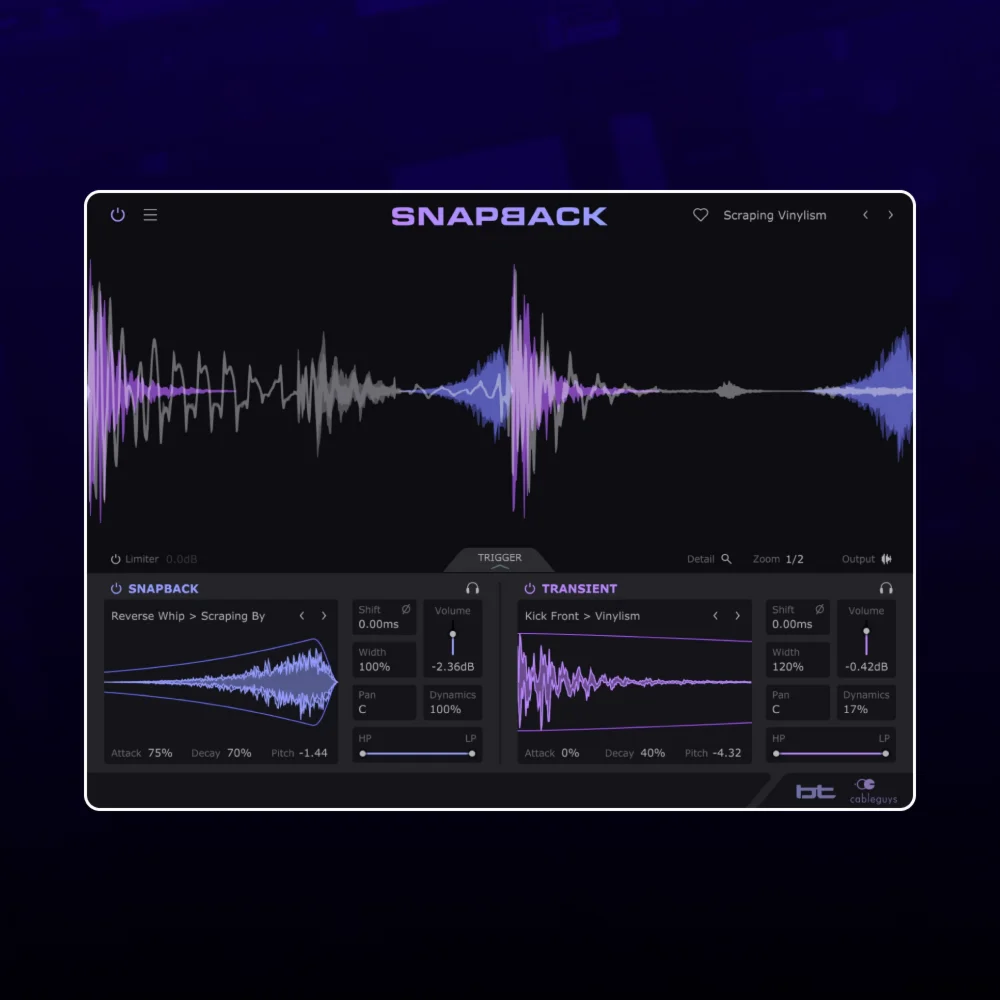Click the Cableguys logo
Viewport: 1000px width, 1000px height.
click(x=873, y=791)
